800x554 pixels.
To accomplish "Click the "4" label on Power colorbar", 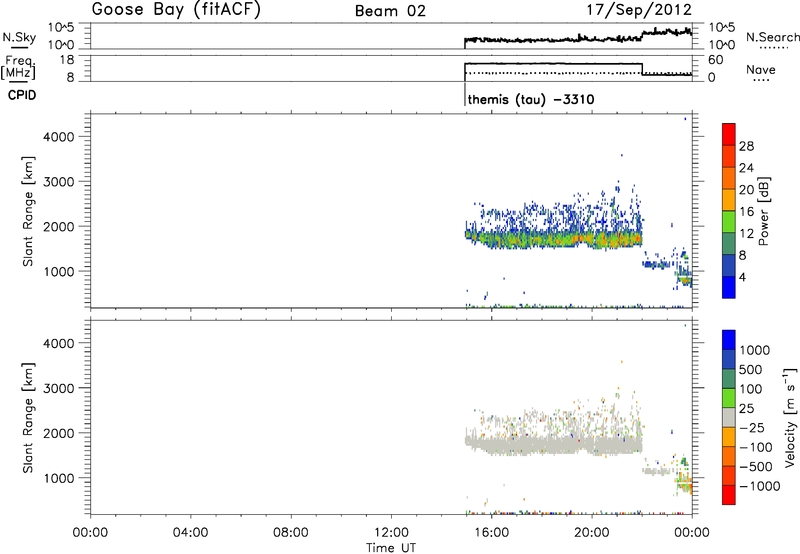I will click(x=742, y=277).
